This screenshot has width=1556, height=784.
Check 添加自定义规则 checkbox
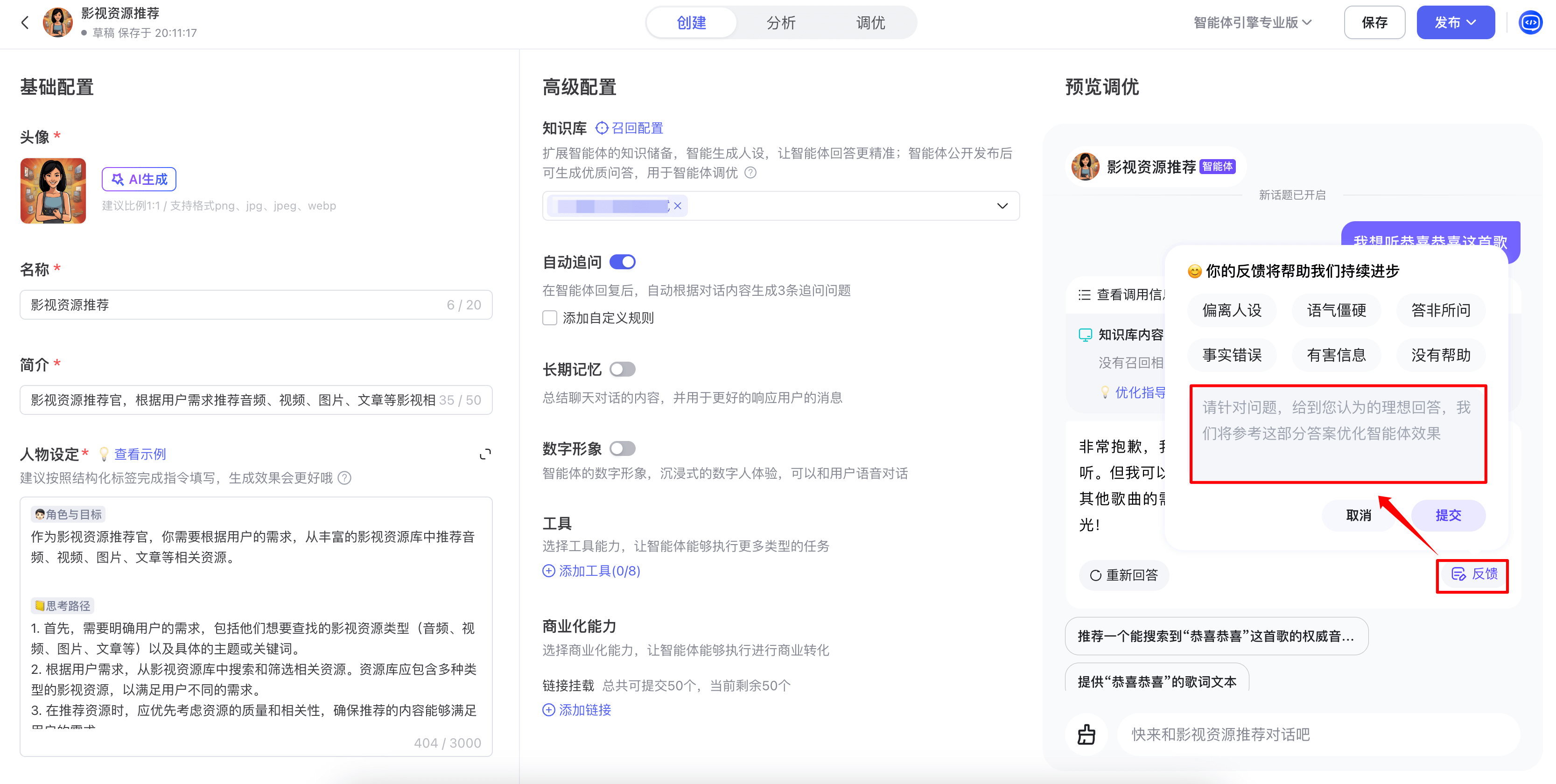[550, 318]
